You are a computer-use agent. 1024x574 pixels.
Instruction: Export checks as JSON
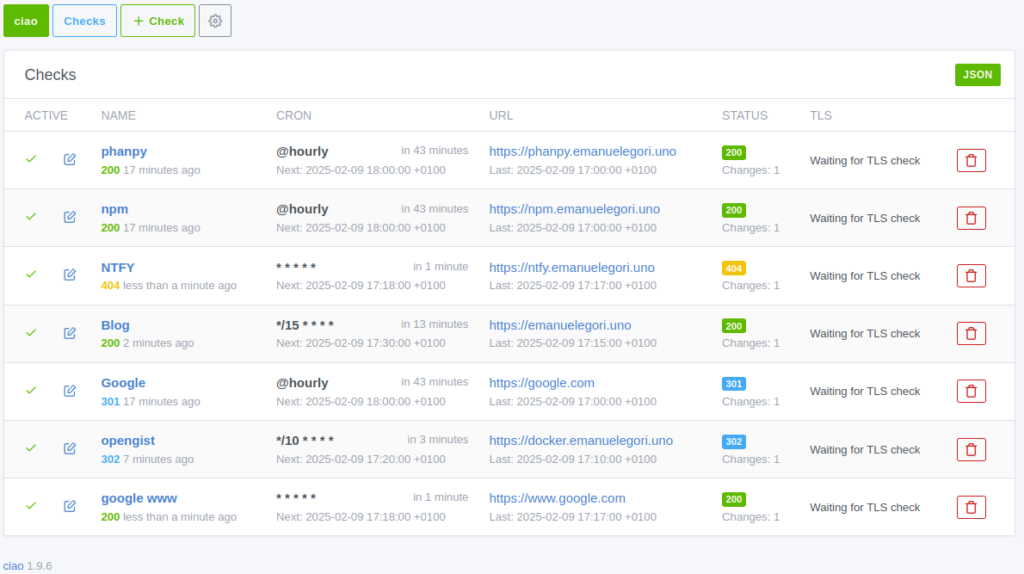(977, 74)
